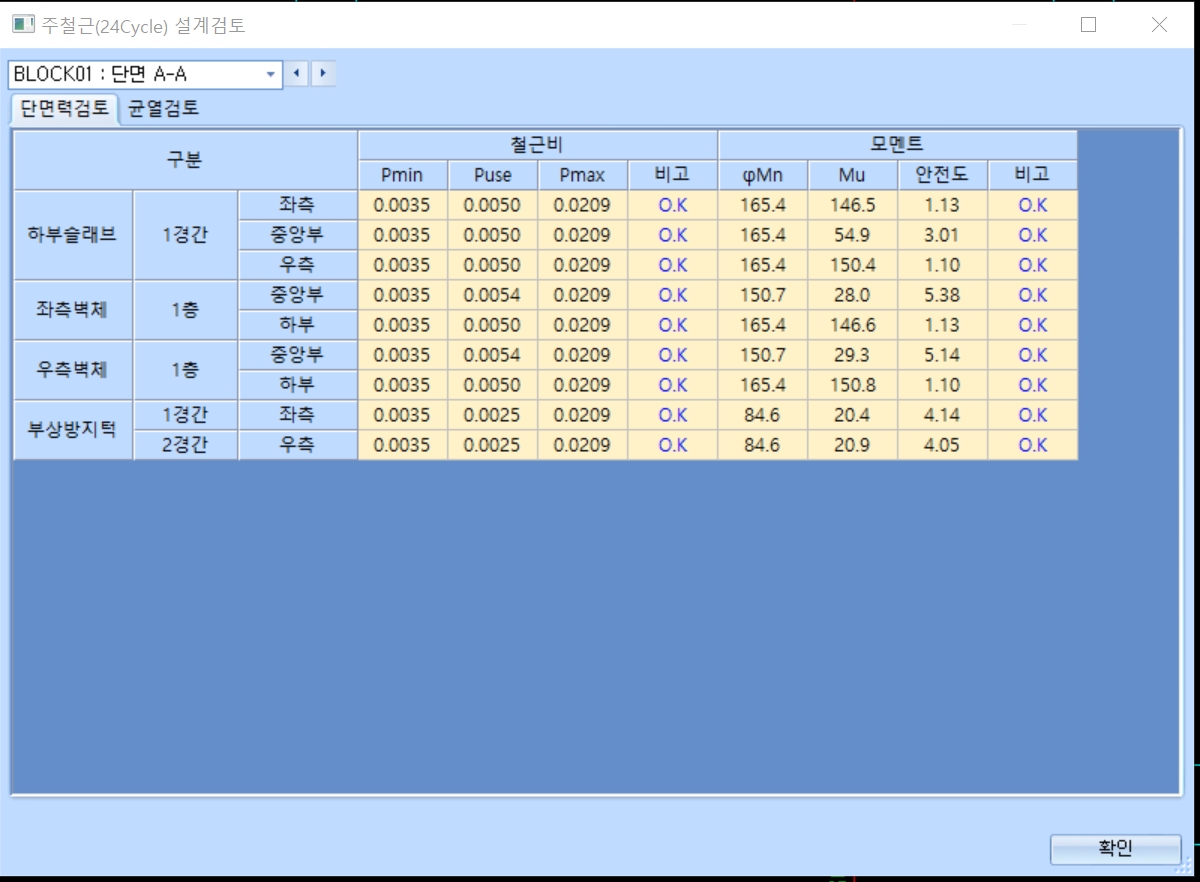Click Mu value 20.9
This screenshot has height=882, width=1200.
pos(853,445)
